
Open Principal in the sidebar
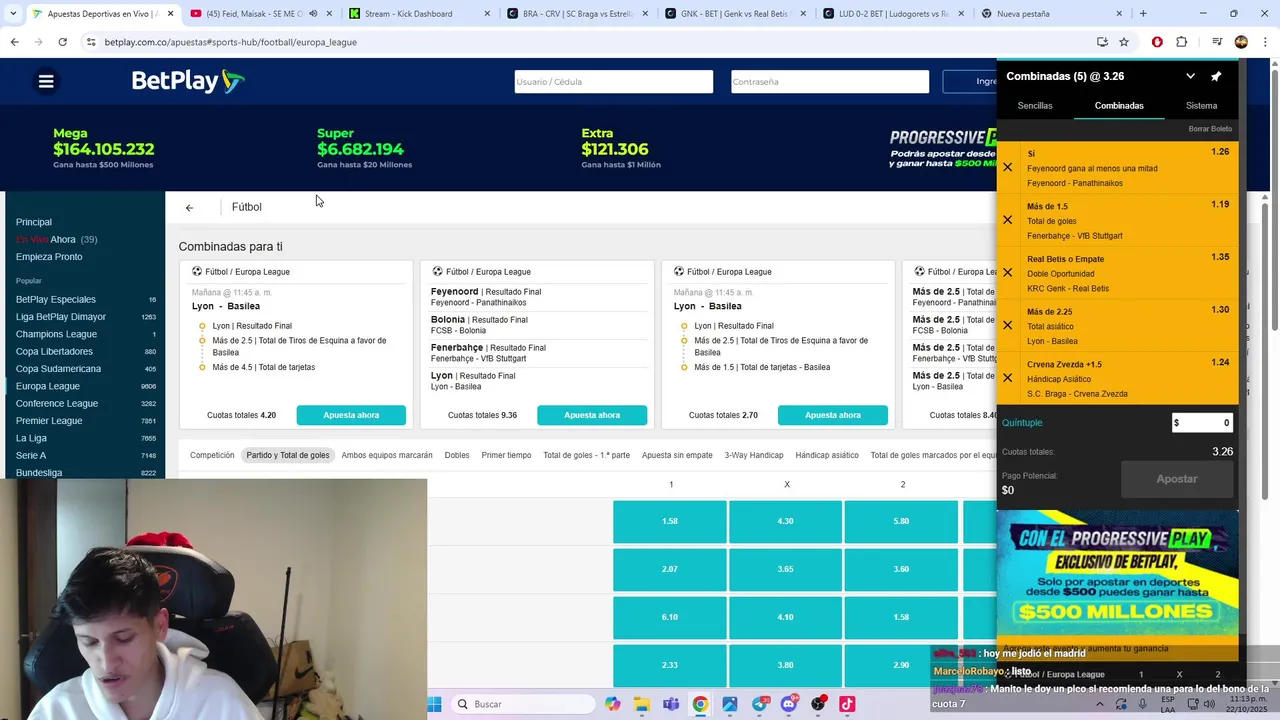tap(34, 222)
